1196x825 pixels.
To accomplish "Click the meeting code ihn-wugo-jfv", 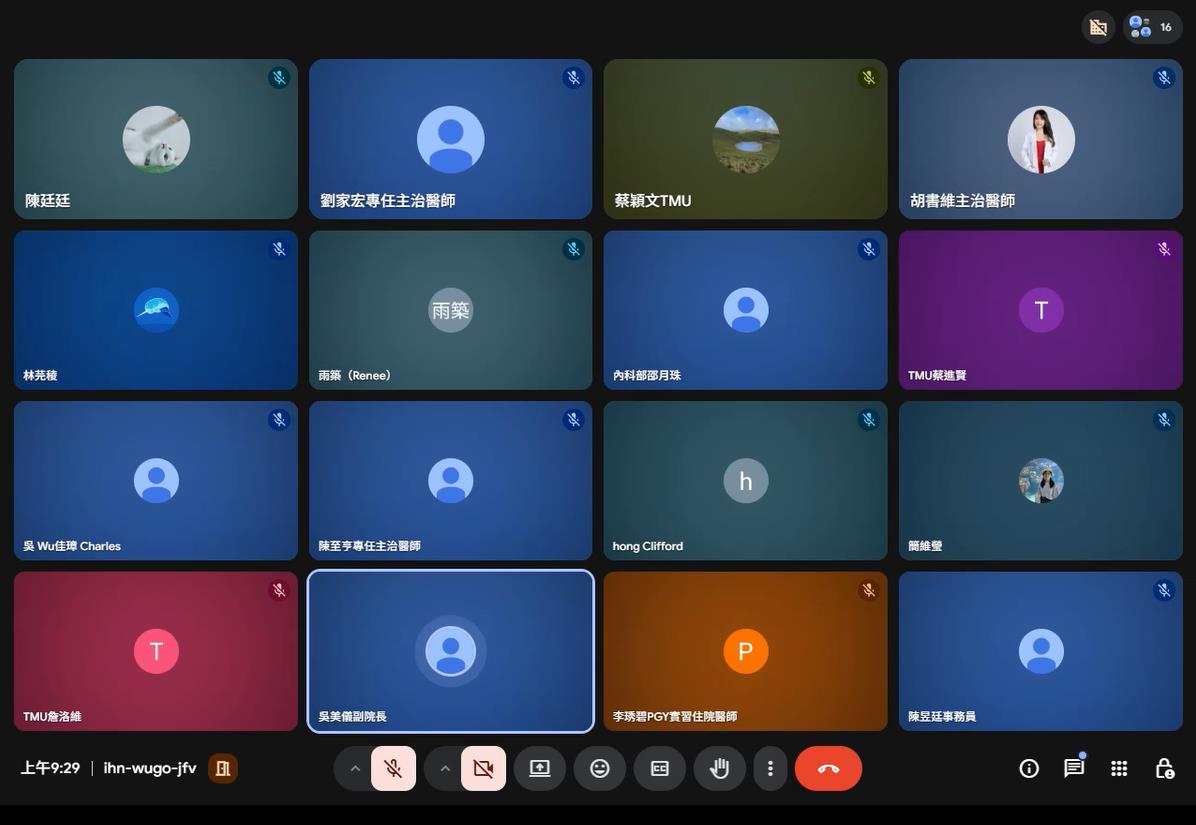I will coord(150,768).
